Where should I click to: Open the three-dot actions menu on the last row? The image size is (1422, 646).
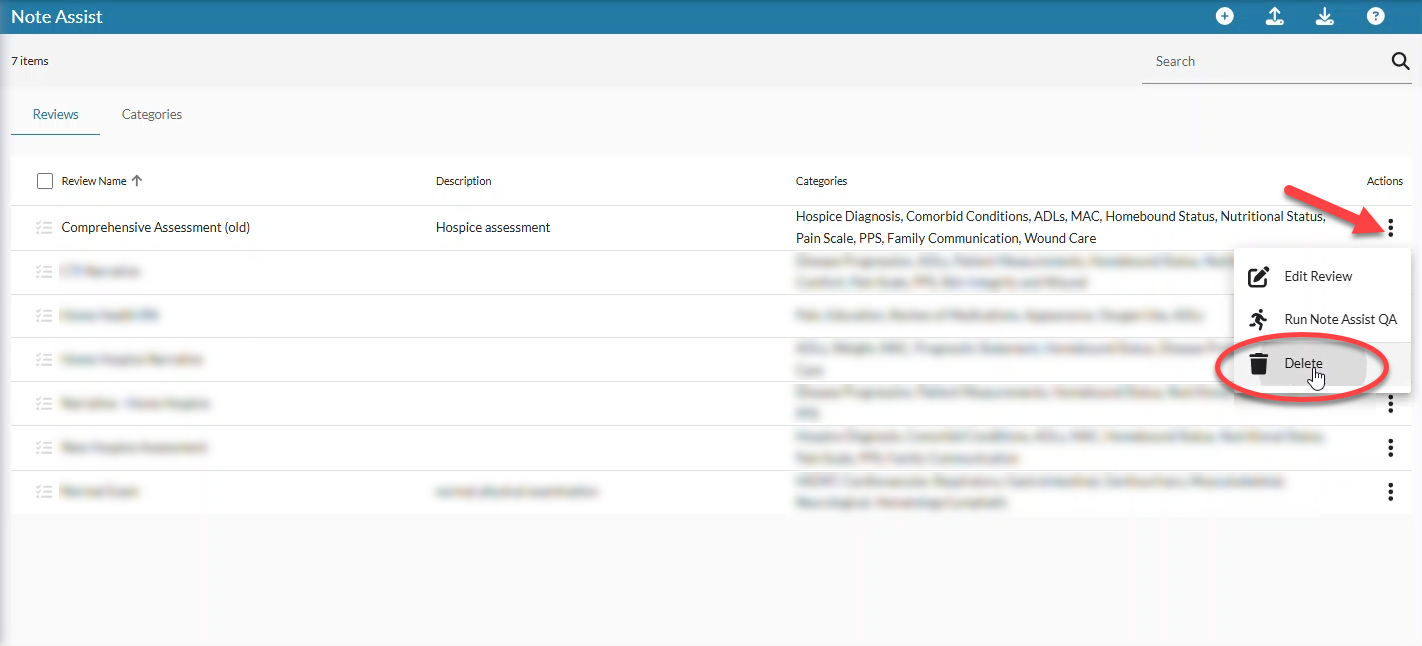point(1390,492)
